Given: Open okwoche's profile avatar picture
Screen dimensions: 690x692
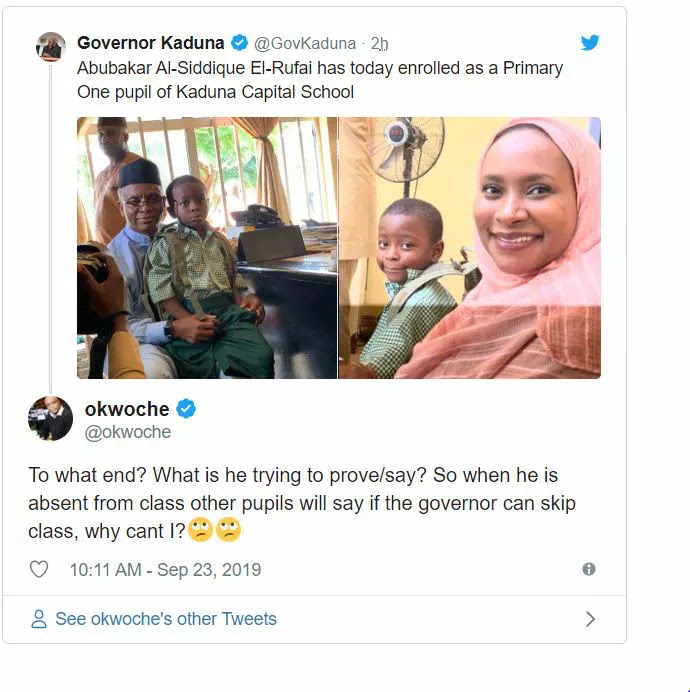Looking at the screenshot, I should (x=51, y=419).
